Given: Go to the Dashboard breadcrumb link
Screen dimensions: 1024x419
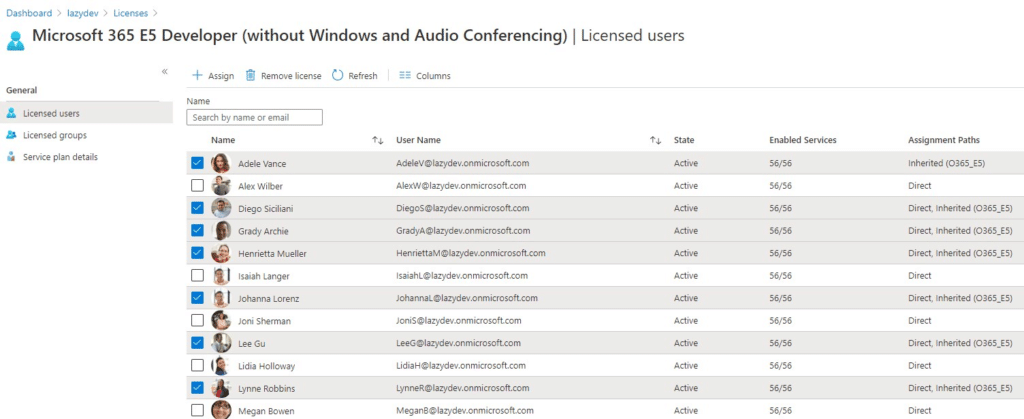Looking at the screenshot, I should [29, 13].
